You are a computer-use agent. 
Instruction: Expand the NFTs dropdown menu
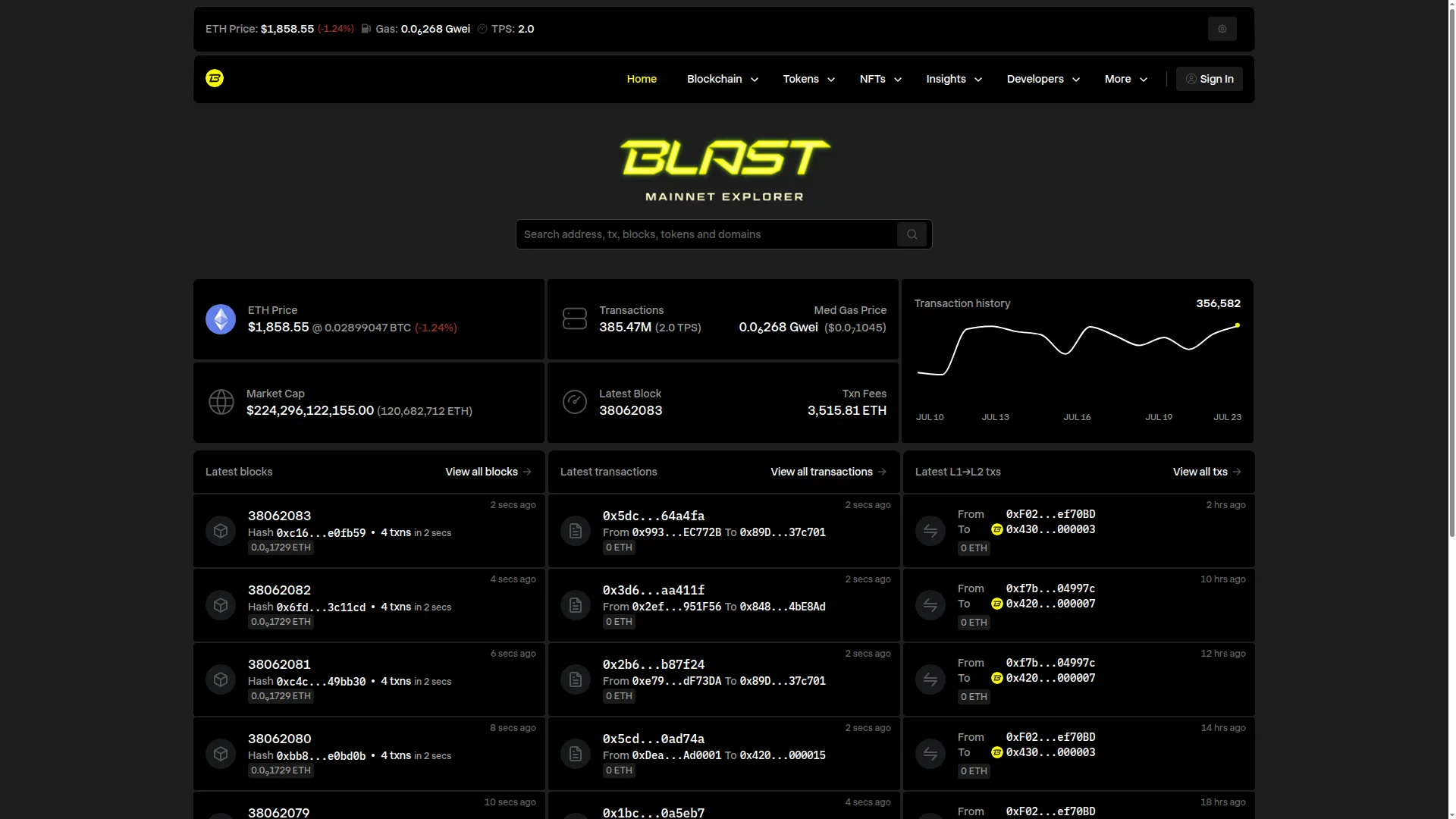880,79
